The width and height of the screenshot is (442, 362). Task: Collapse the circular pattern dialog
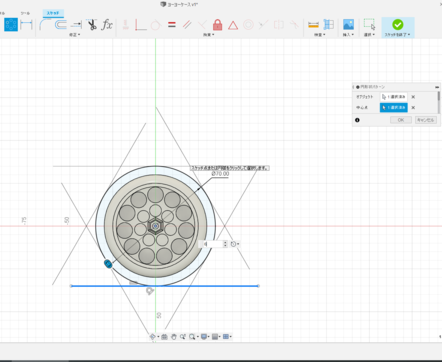(x=437, y=87)
